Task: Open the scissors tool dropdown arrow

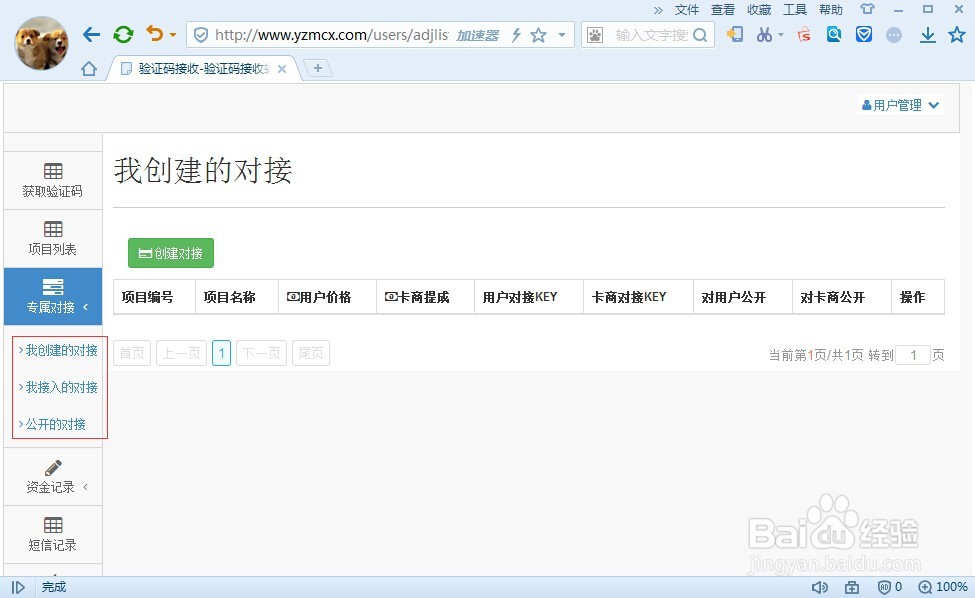Action: pos(779,35)
